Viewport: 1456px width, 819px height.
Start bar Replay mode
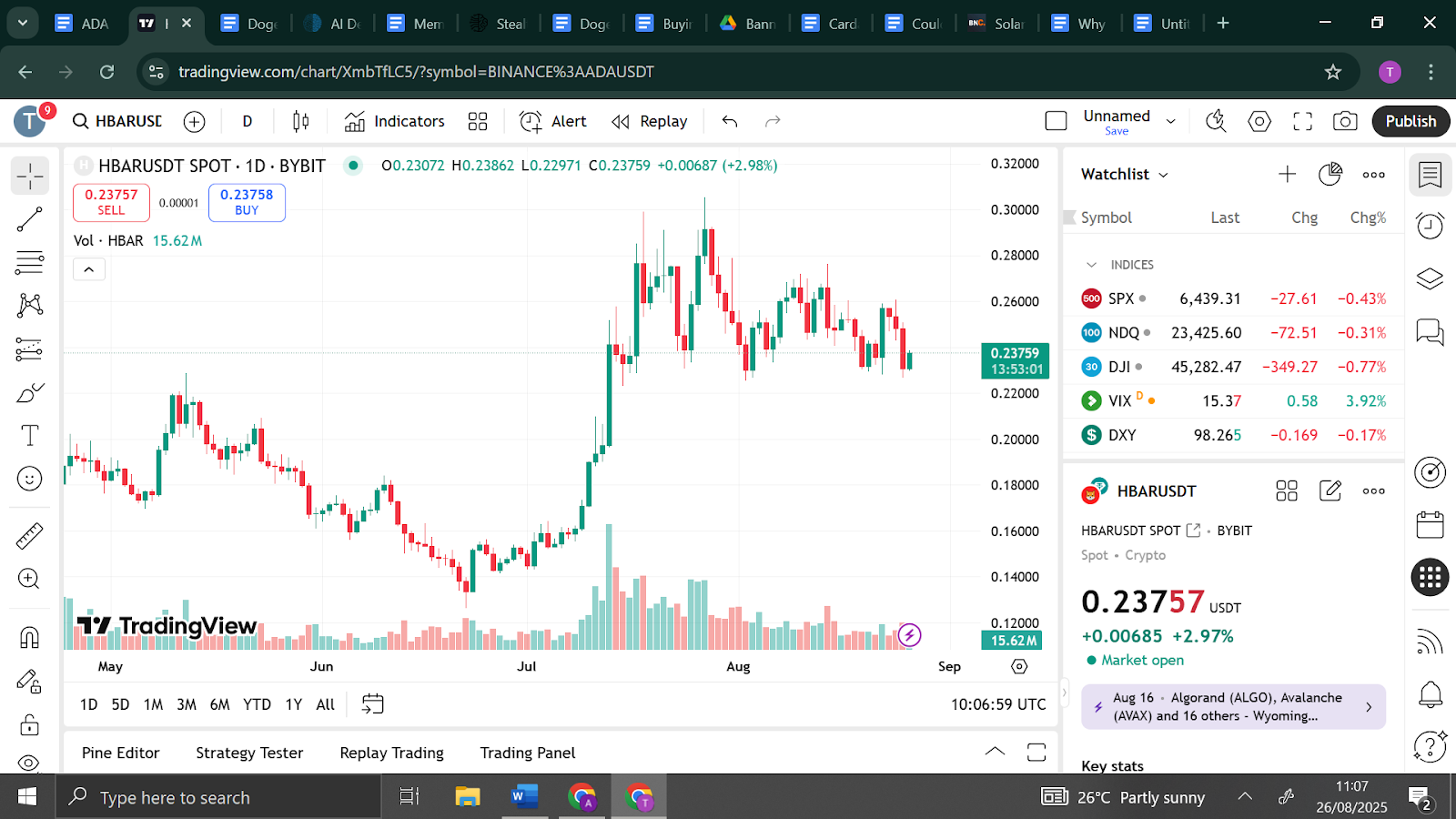point(649,121)
